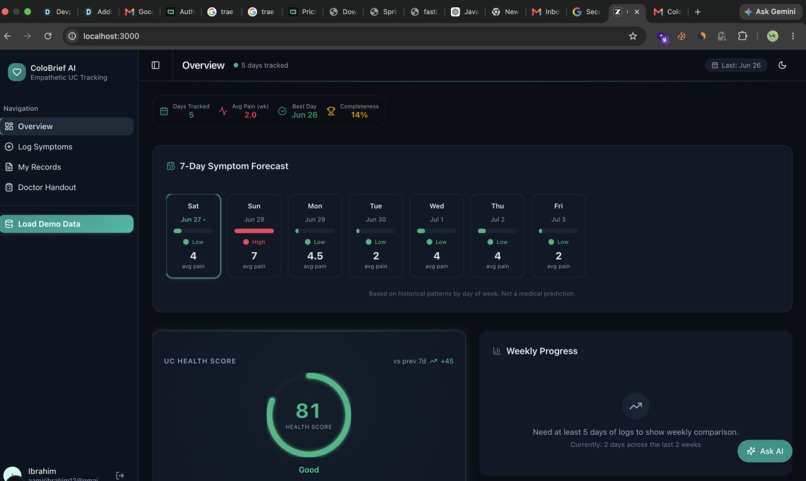Screen dimensions: 806x481
Task: Open the Overview navigation item
Action: tap(67, 126)
